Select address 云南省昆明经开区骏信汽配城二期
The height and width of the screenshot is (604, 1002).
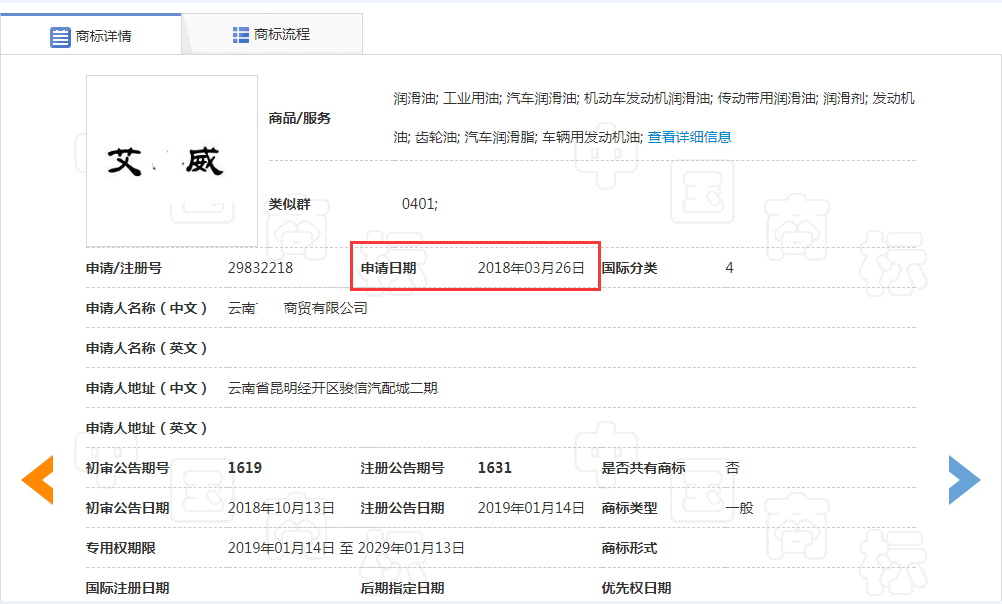coord(333,388)
